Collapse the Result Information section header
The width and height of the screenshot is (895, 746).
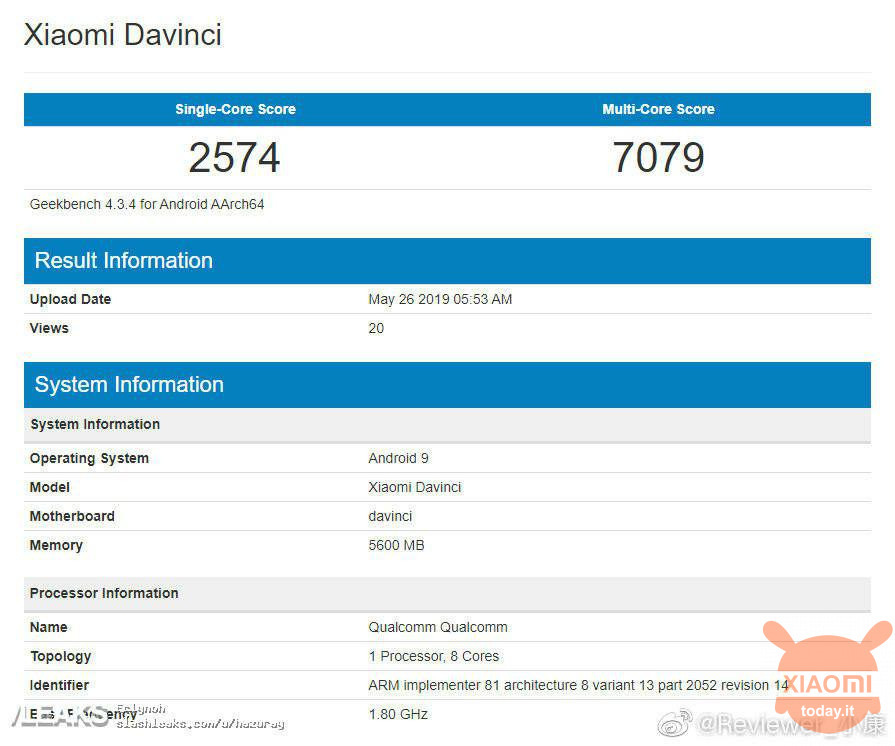pyautogui.click(x=123, y=261)
